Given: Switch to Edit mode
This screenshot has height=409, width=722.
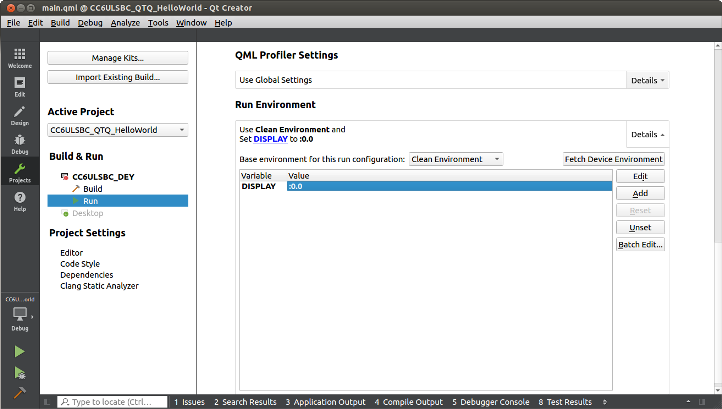Looking at the screenshot, I should 20,87.
